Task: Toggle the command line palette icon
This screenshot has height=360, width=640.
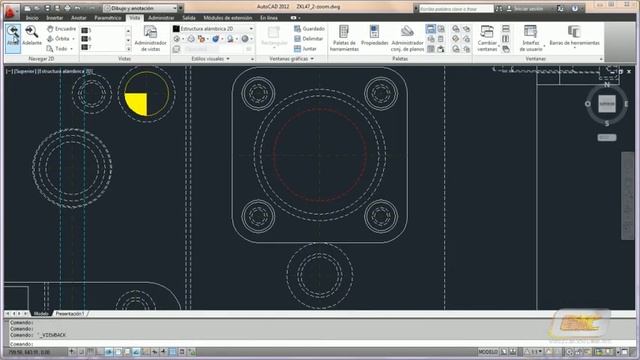Action: tap(431, 29)
